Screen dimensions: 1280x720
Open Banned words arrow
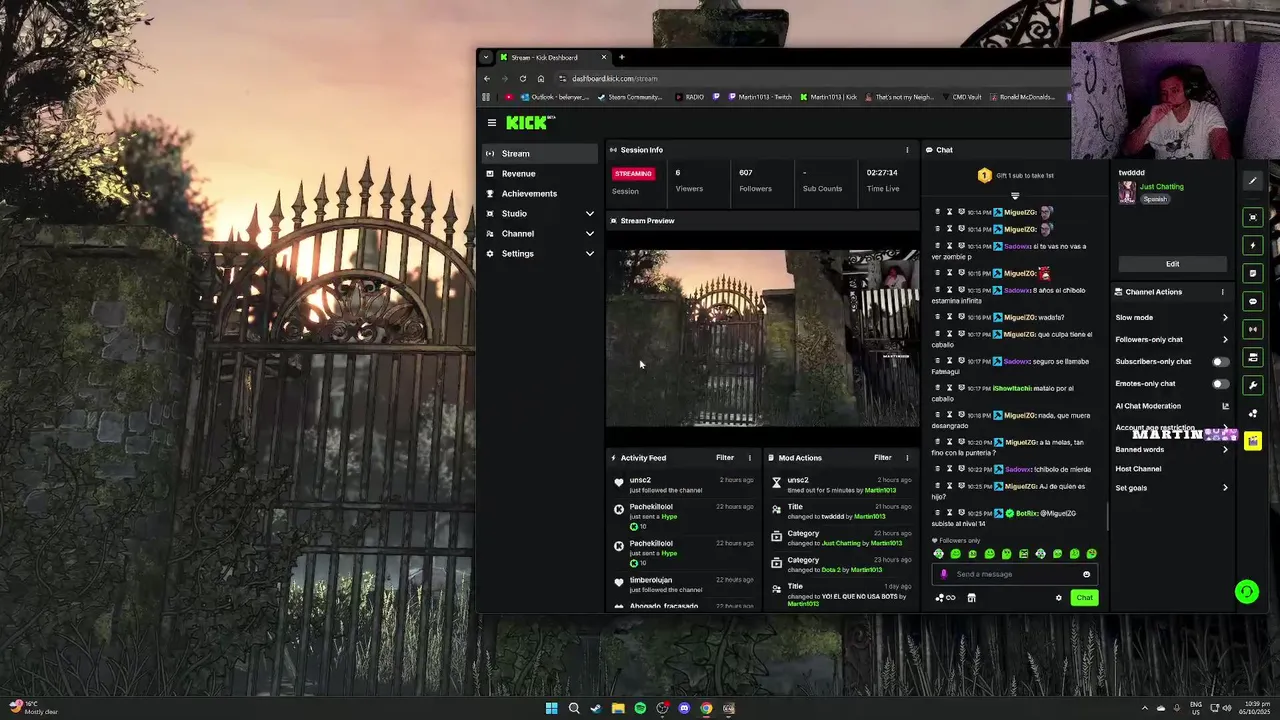[1225, 450]
